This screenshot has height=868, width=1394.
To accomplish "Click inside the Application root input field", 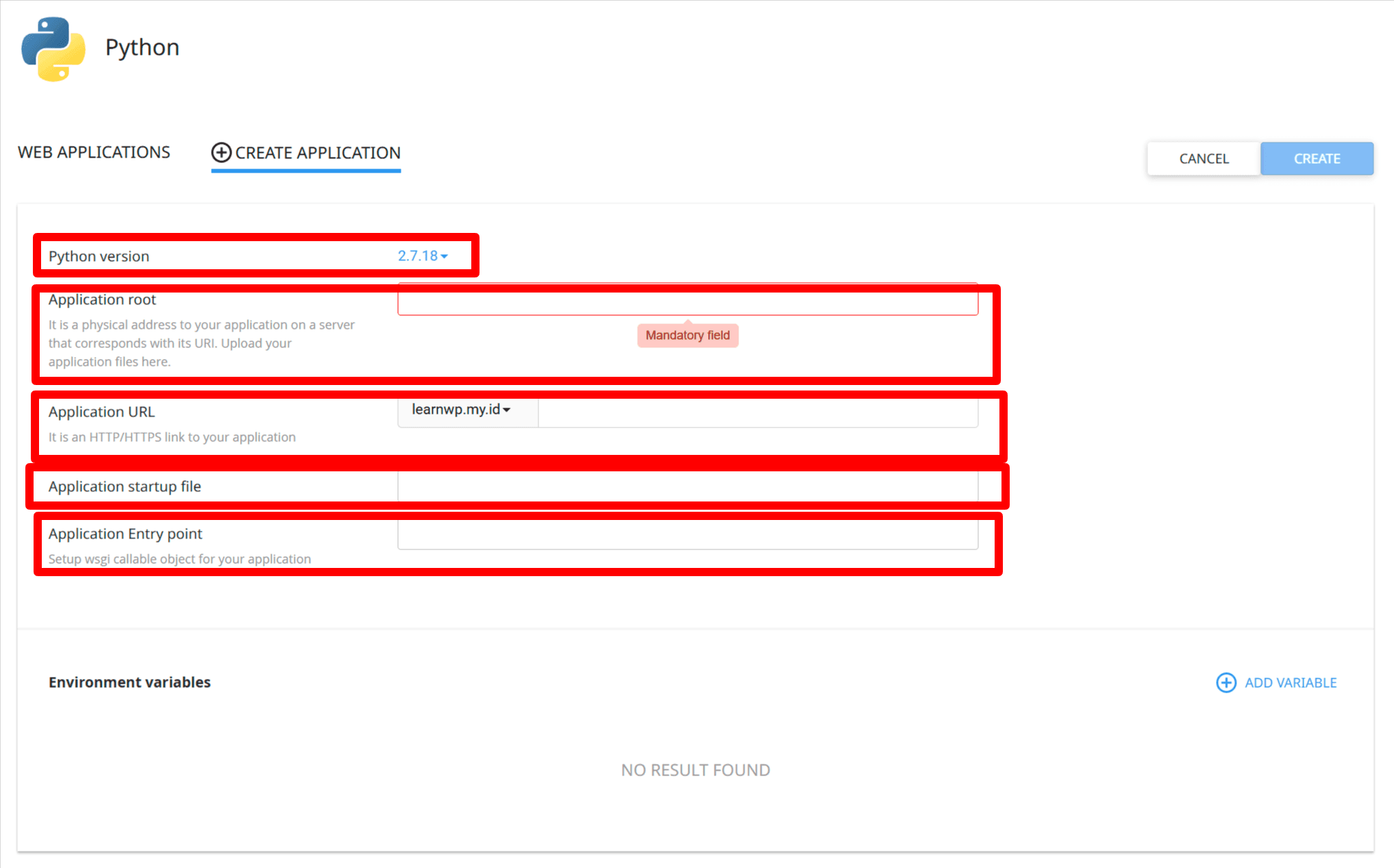I will click(x=687, y=301).
